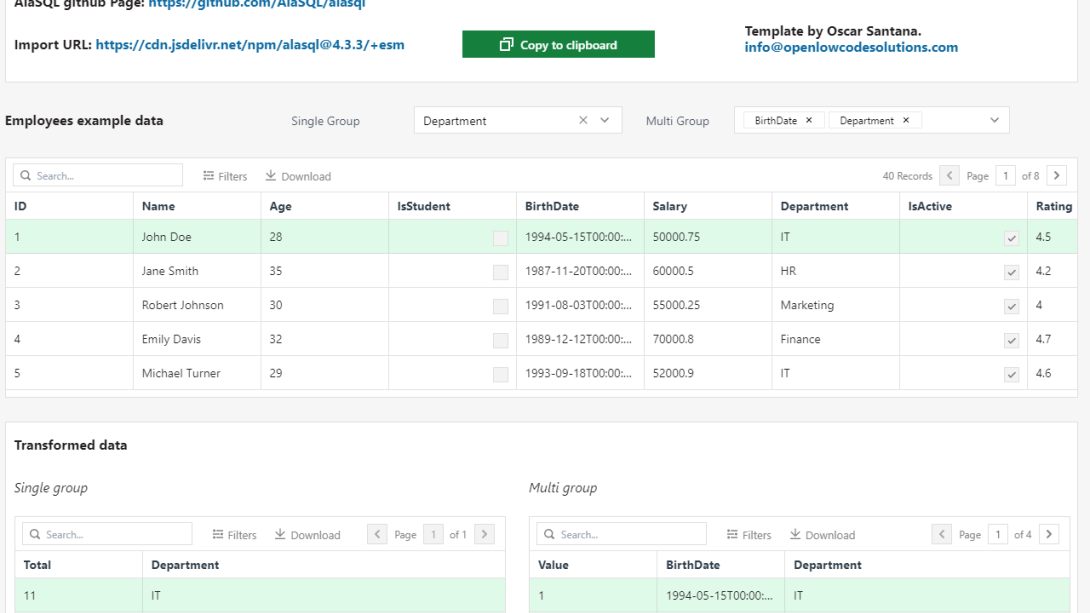Expand the Multi Group dropdown
Viewport: 1090px width, 613px height.
coord(993,119)
